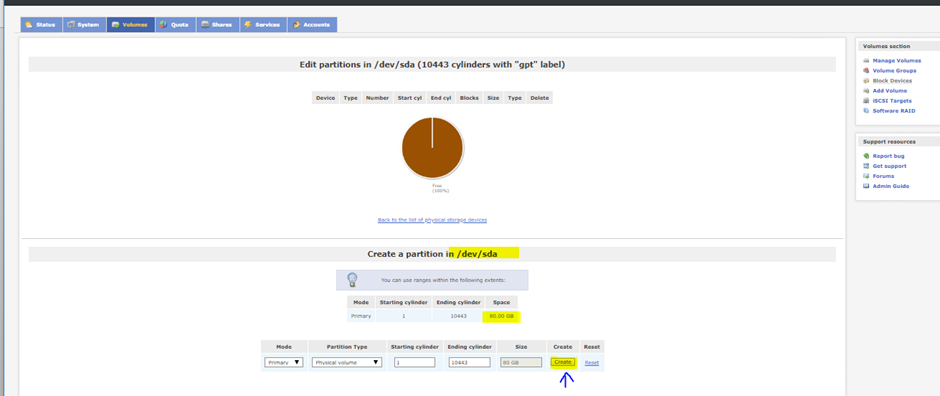Click the highlighted Create button
Image resolution: width=940 pixels, height=396 pixels.
pos(563,362)
